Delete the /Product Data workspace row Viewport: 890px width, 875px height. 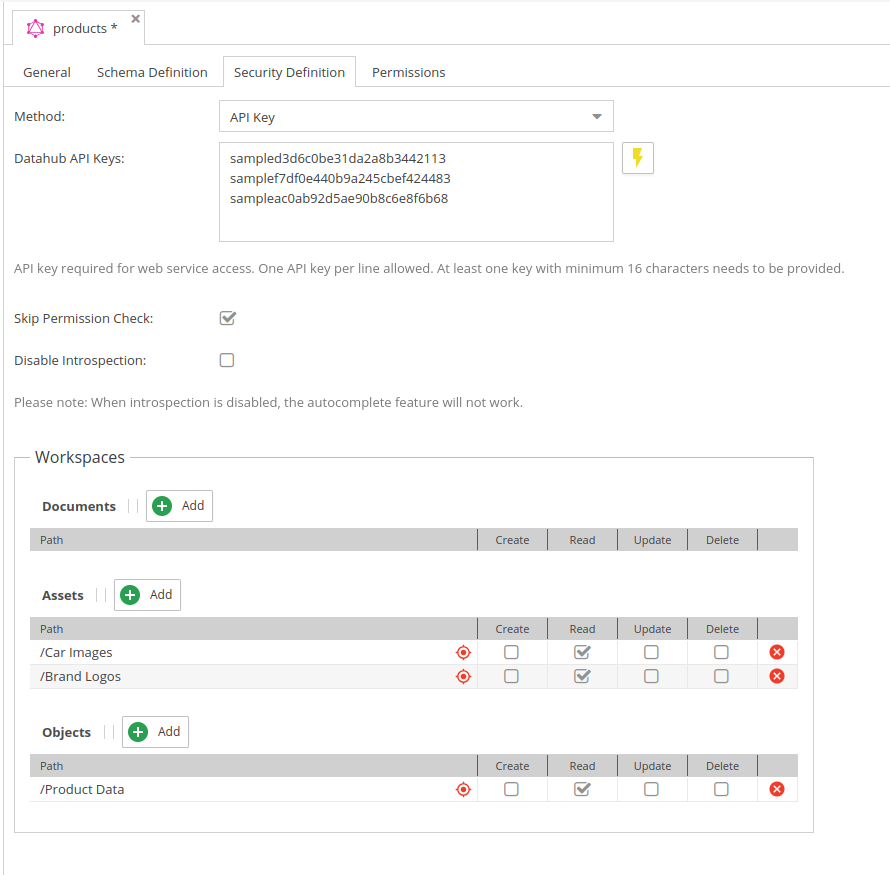pos(777,789)
